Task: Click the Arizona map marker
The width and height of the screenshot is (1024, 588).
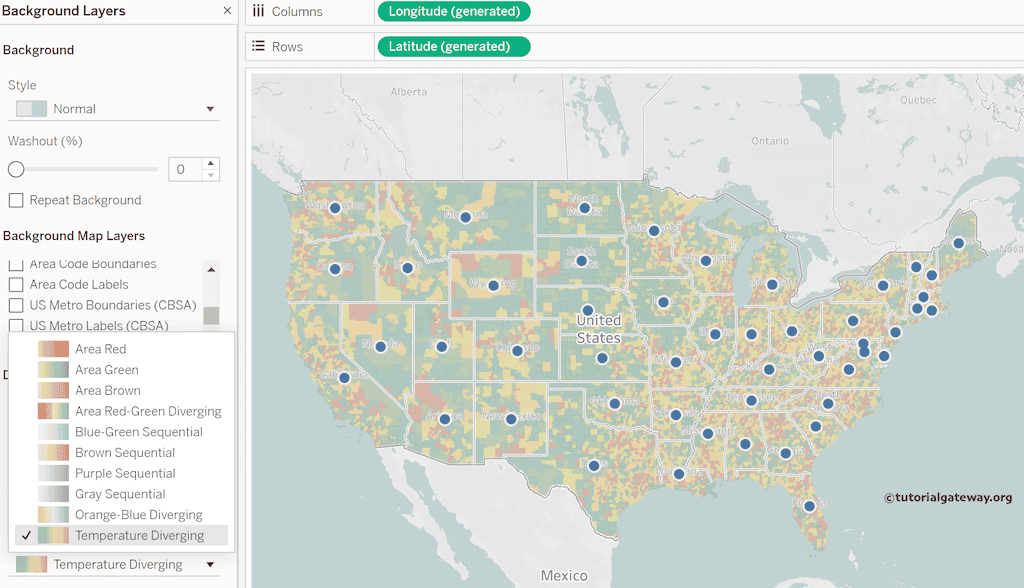Action: click(x=445, y=419)
